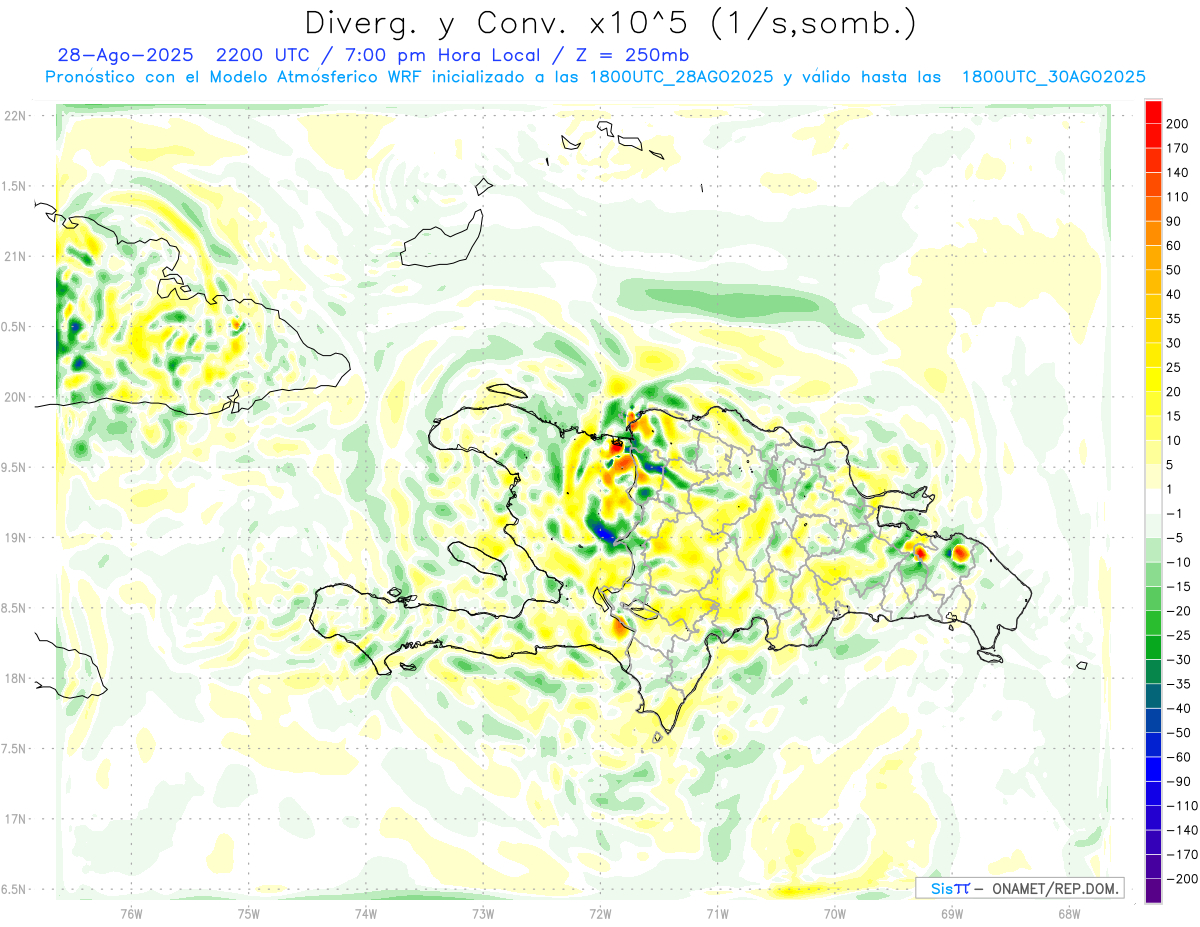This screenshot has height=927, width=1200.
Task: Click the 'ONAMET/REP.DOM.' credit label
Action: [x=1053, y=889]
